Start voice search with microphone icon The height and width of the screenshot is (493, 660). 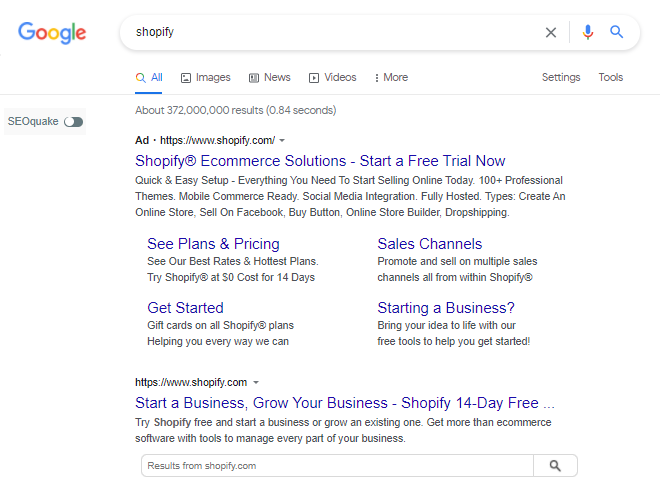(588, 32)
